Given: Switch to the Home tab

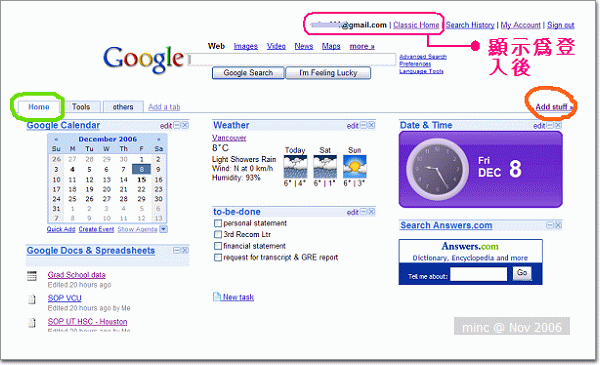Looking at the screenshot, I should click(39, 107).
